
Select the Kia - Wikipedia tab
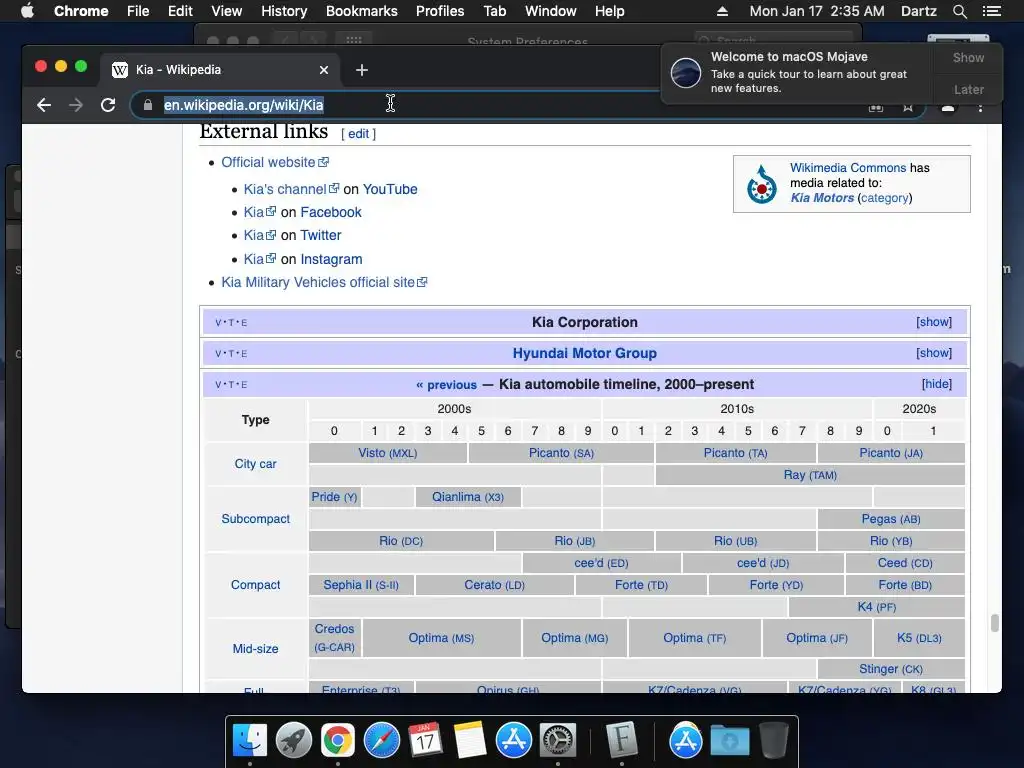[x=219, y=70]
